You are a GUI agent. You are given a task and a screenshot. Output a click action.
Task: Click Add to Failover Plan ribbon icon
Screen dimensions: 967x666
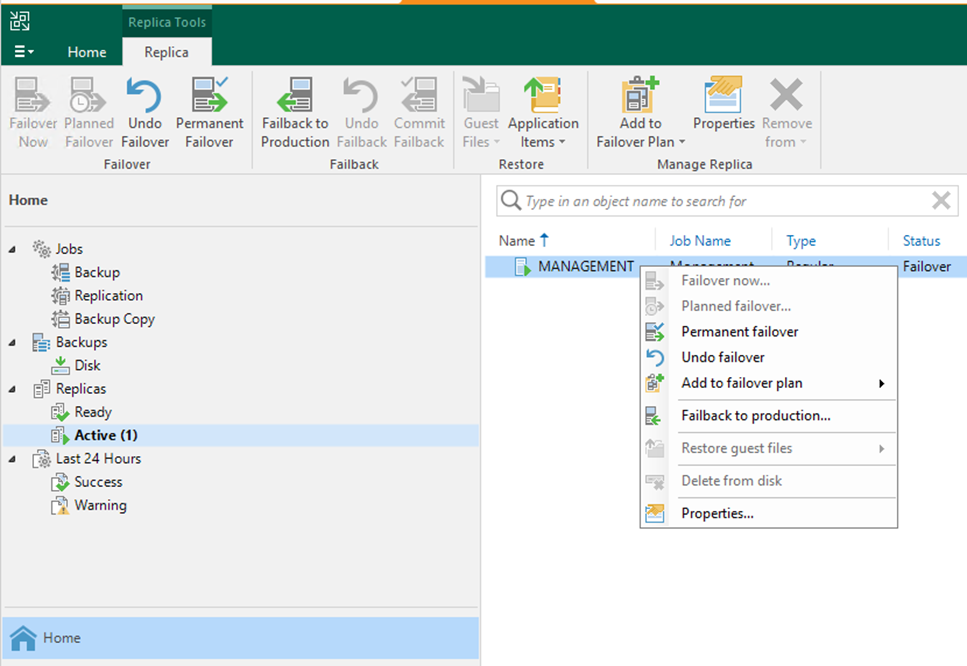pos(640,98)
